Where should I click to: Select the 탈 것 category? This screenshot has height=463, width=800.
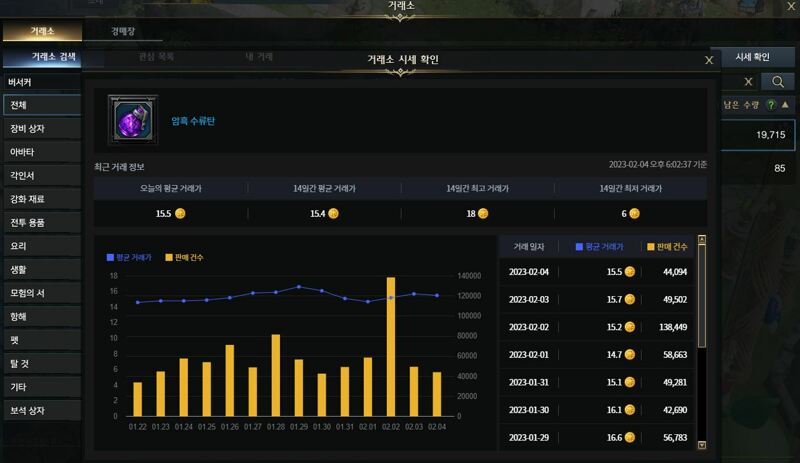(42, 363)
